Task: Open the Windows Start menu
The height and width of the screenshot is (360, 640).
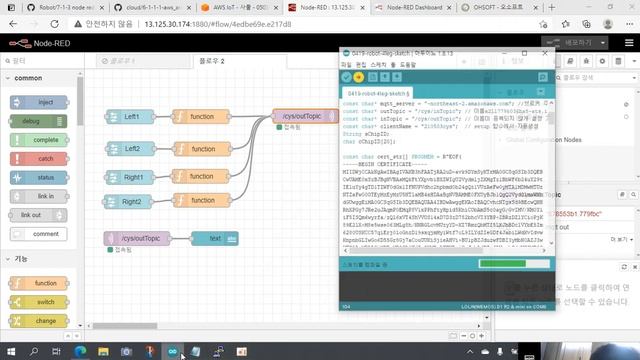Action: (x=11, y=351)
